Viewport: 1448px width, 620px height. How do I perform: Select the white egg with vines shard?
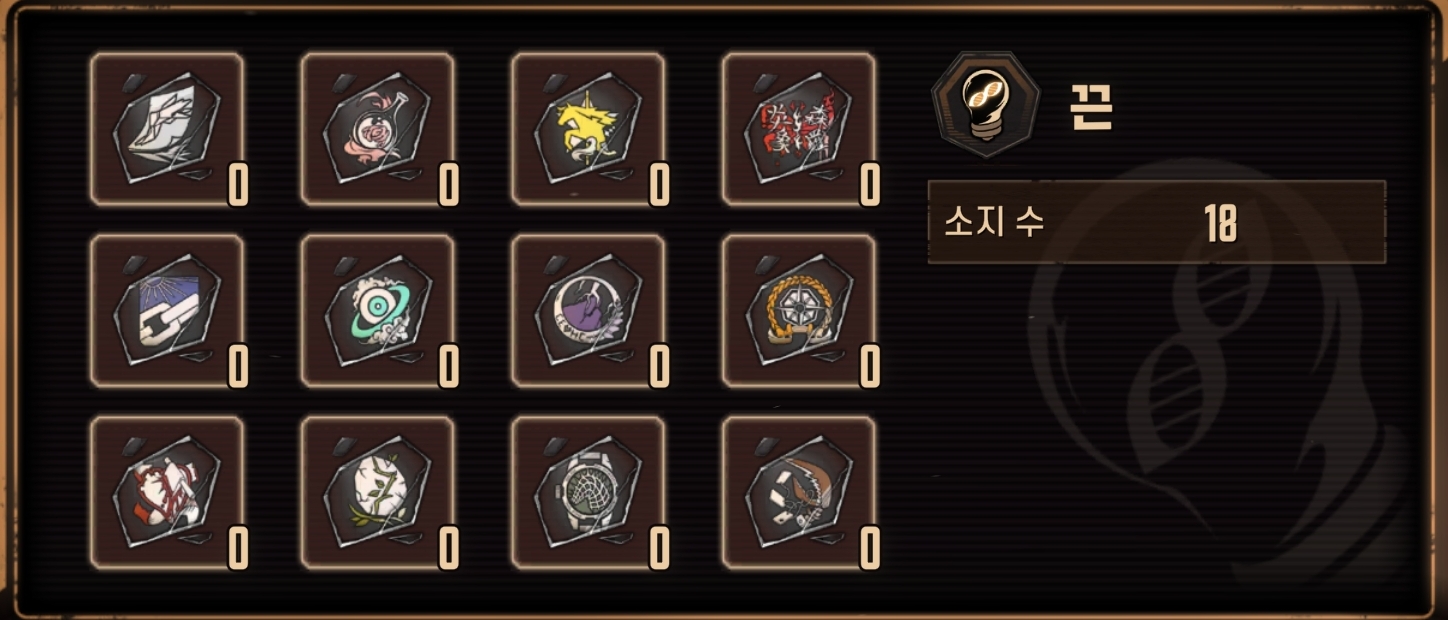pos(378,493)
